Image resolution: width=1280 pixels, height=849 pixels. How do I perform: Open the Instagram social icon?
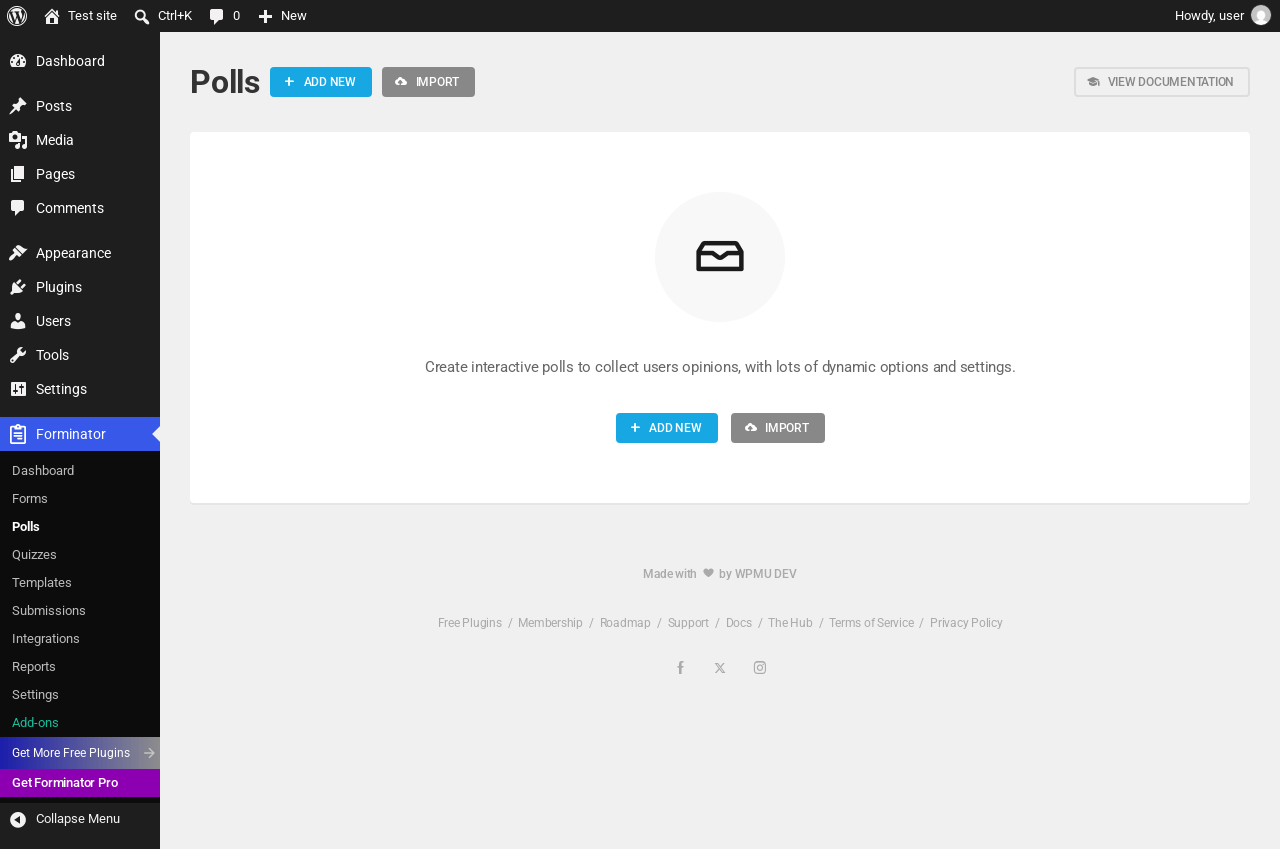tap(760, 668)
